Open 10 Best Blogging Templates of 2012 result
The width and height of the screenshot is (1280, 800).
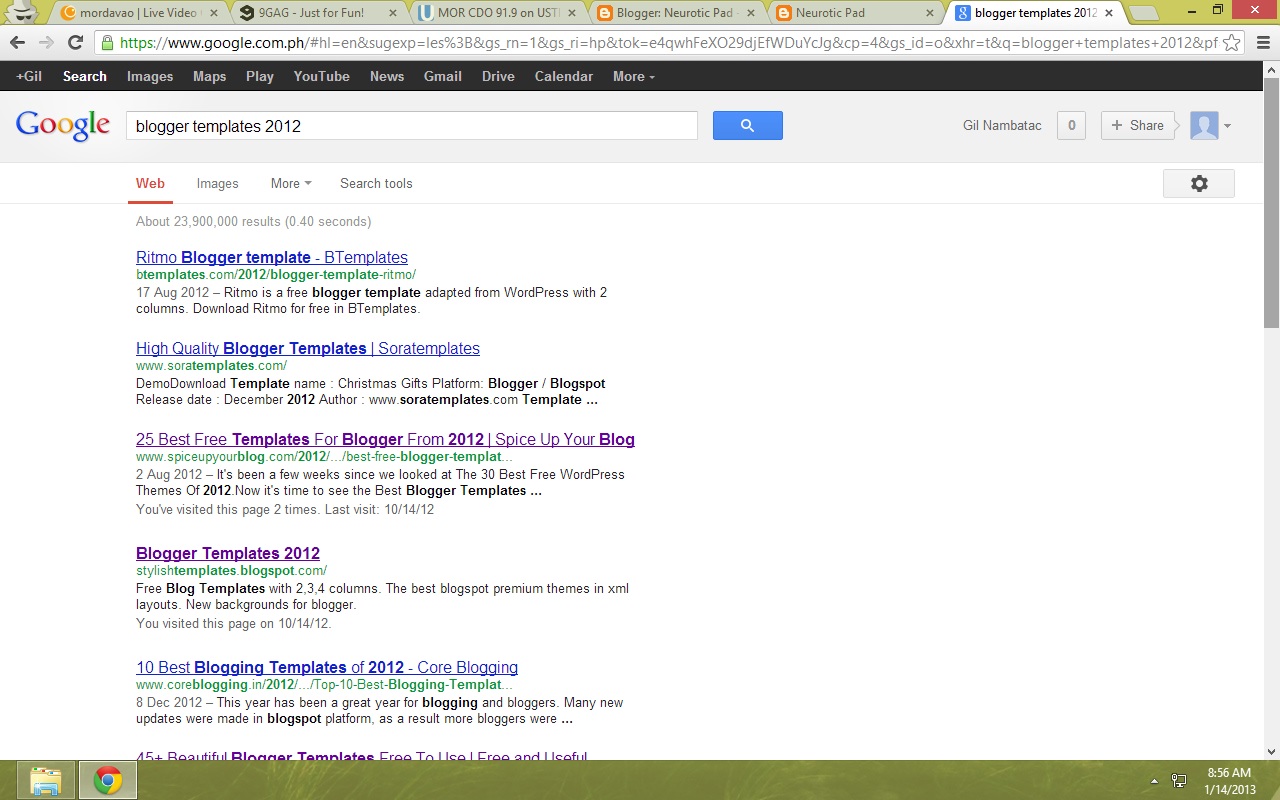[327, 667]
